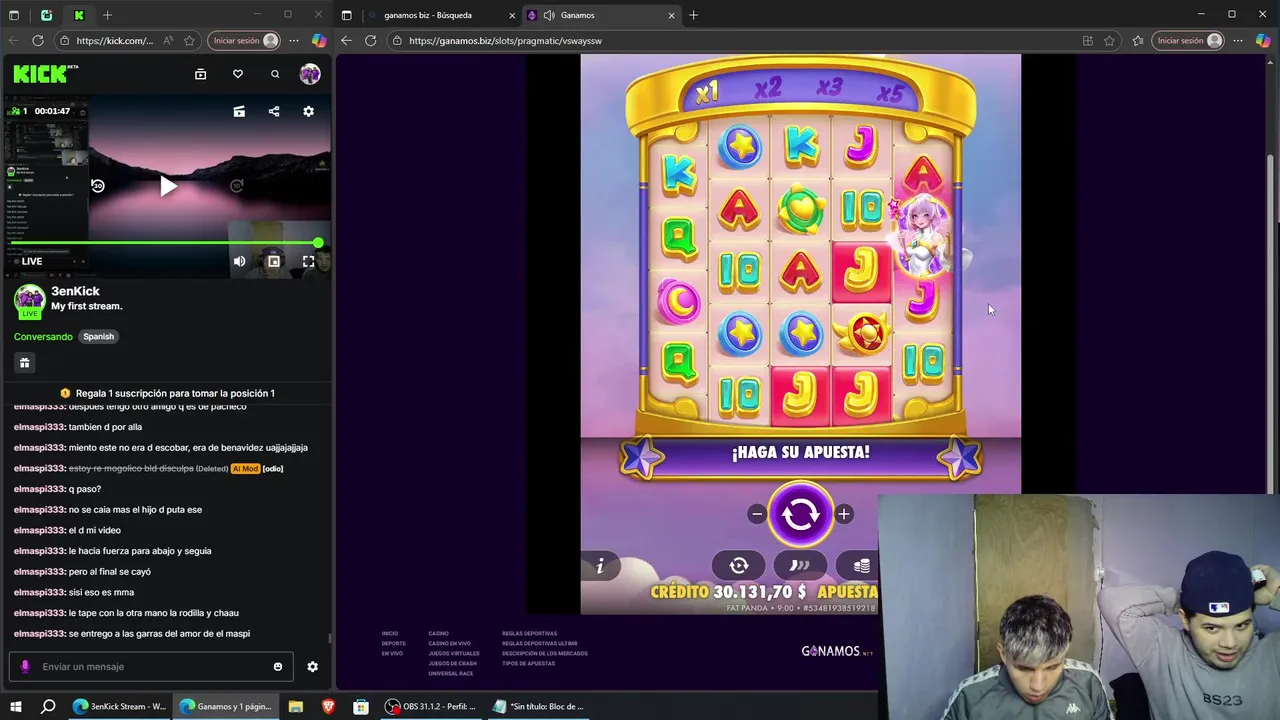Reload the Ganamos page
This screenshot has height=720, width=1280.
click(x=370, y=41)
